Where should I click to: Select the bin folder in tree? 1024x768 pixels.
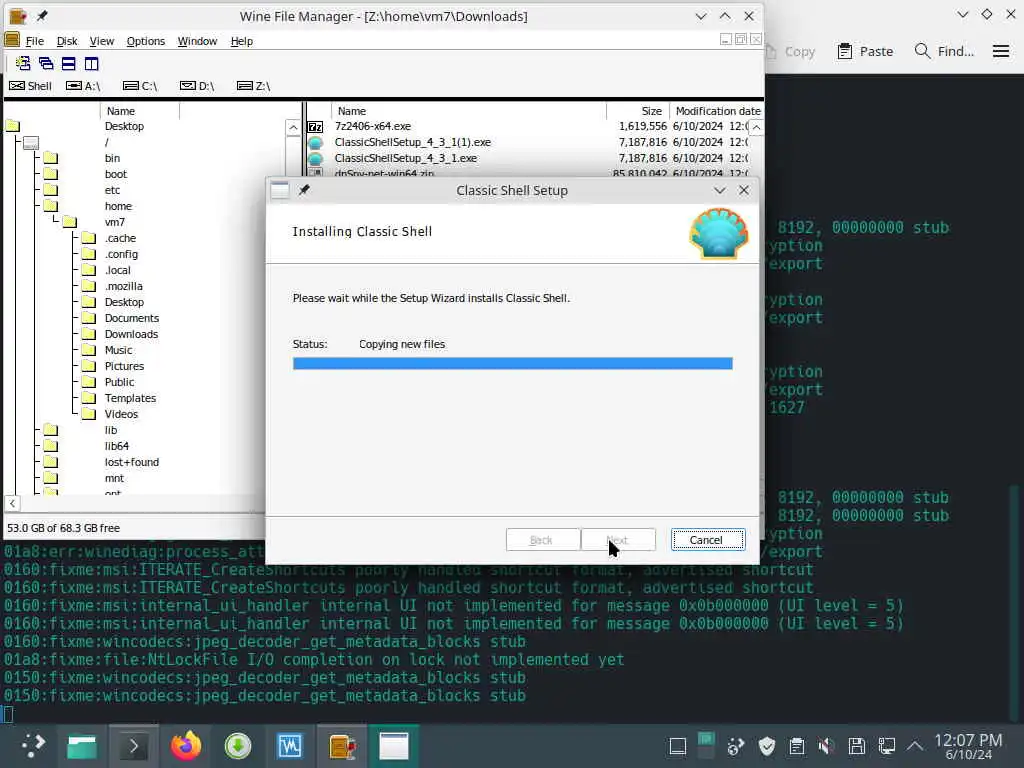click(112, 158)
